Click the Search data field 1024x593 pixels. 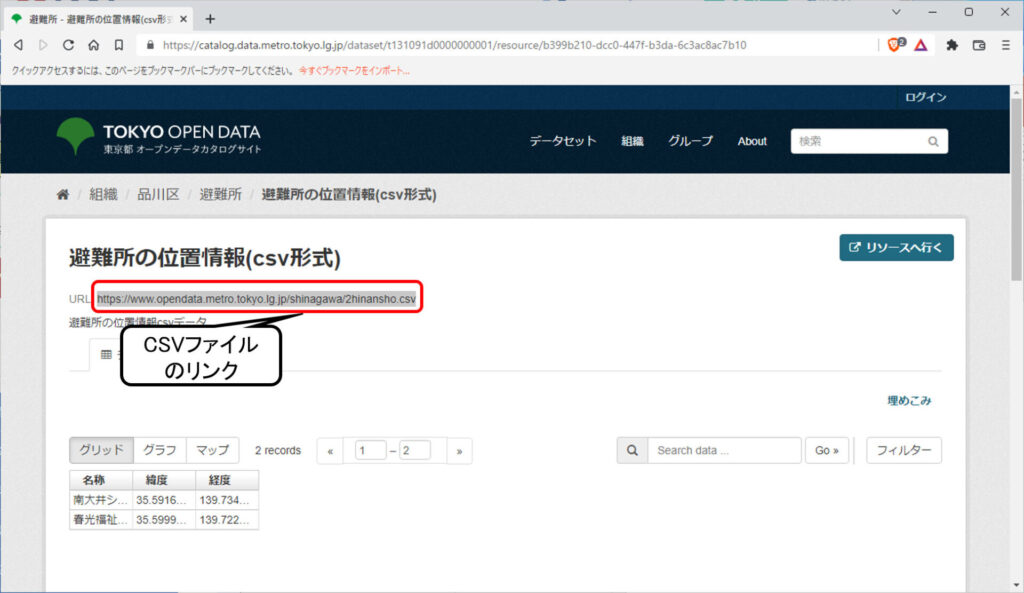pyautogui.click(x=724, y=450)
